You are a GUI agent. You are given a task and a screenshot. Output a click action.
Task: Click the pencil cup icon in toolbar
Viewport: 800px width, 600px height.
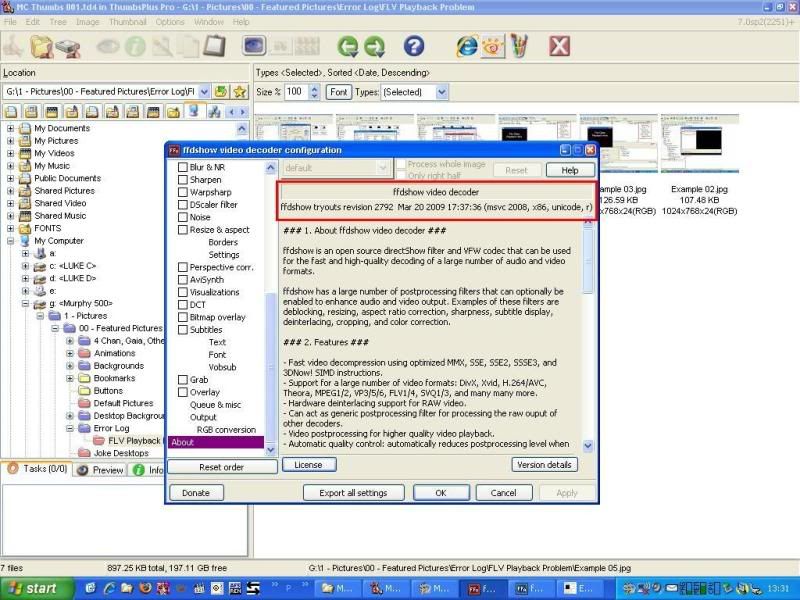(519, 46)
